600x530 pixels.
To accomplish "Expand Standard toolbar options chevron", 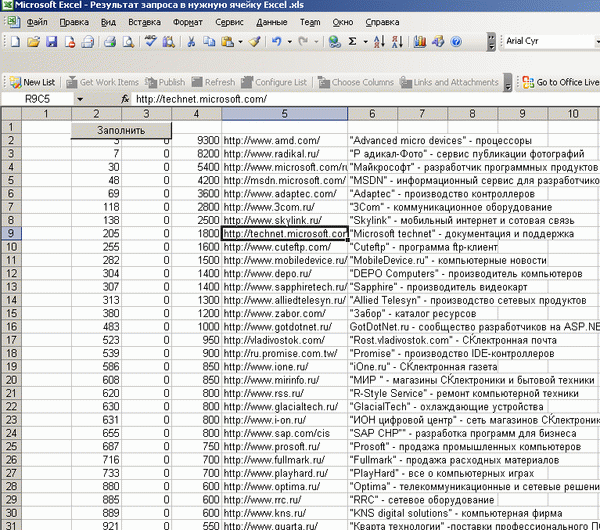I will [491, 42].
